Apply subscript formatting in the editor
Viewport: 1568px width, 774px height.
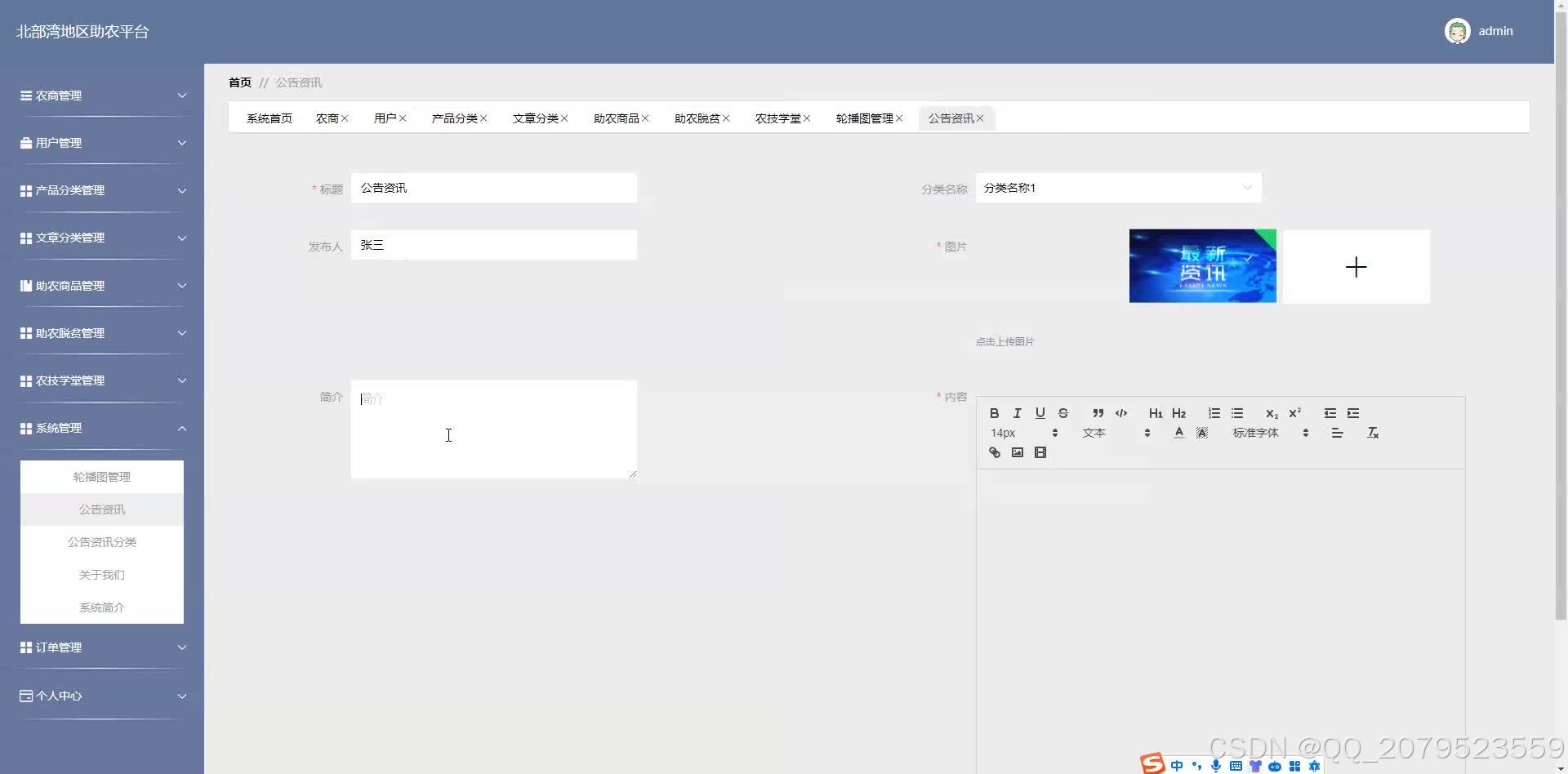(1271, 413)
